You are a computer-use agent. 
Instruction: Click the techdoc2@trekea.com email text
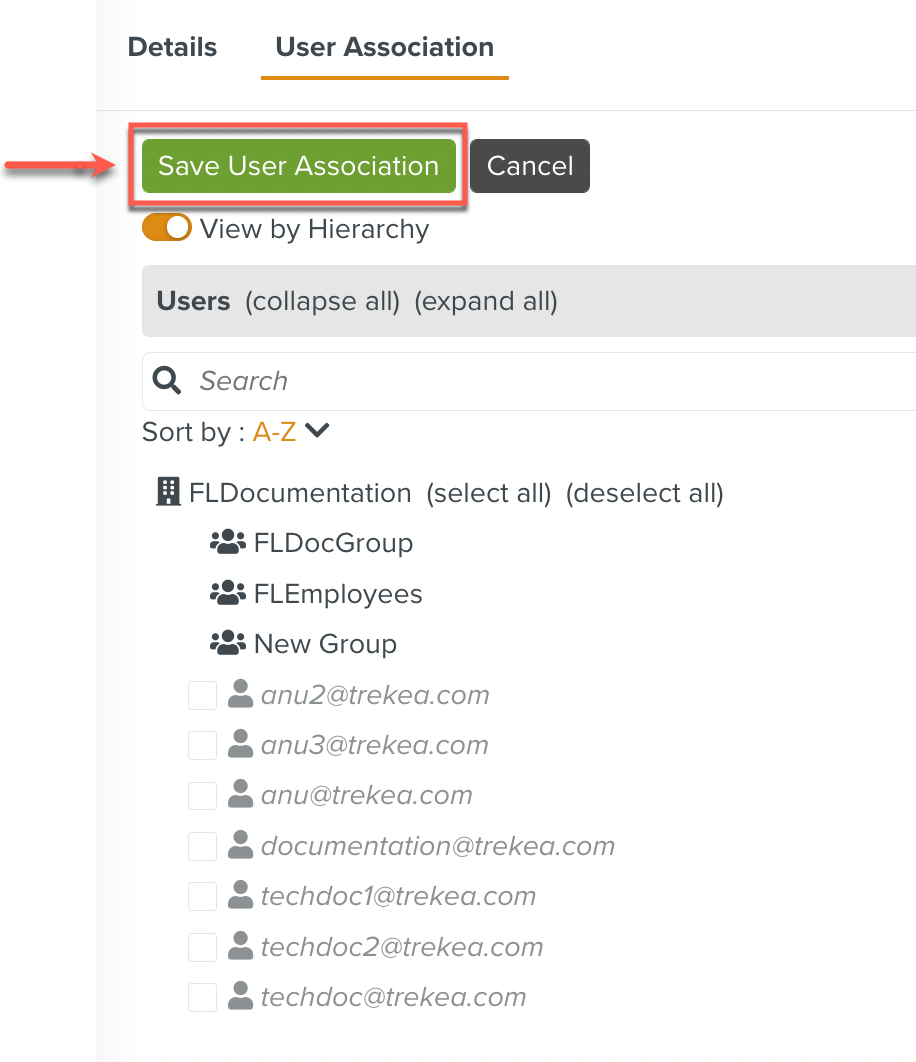pyautogui.click(x=402, y=947)
